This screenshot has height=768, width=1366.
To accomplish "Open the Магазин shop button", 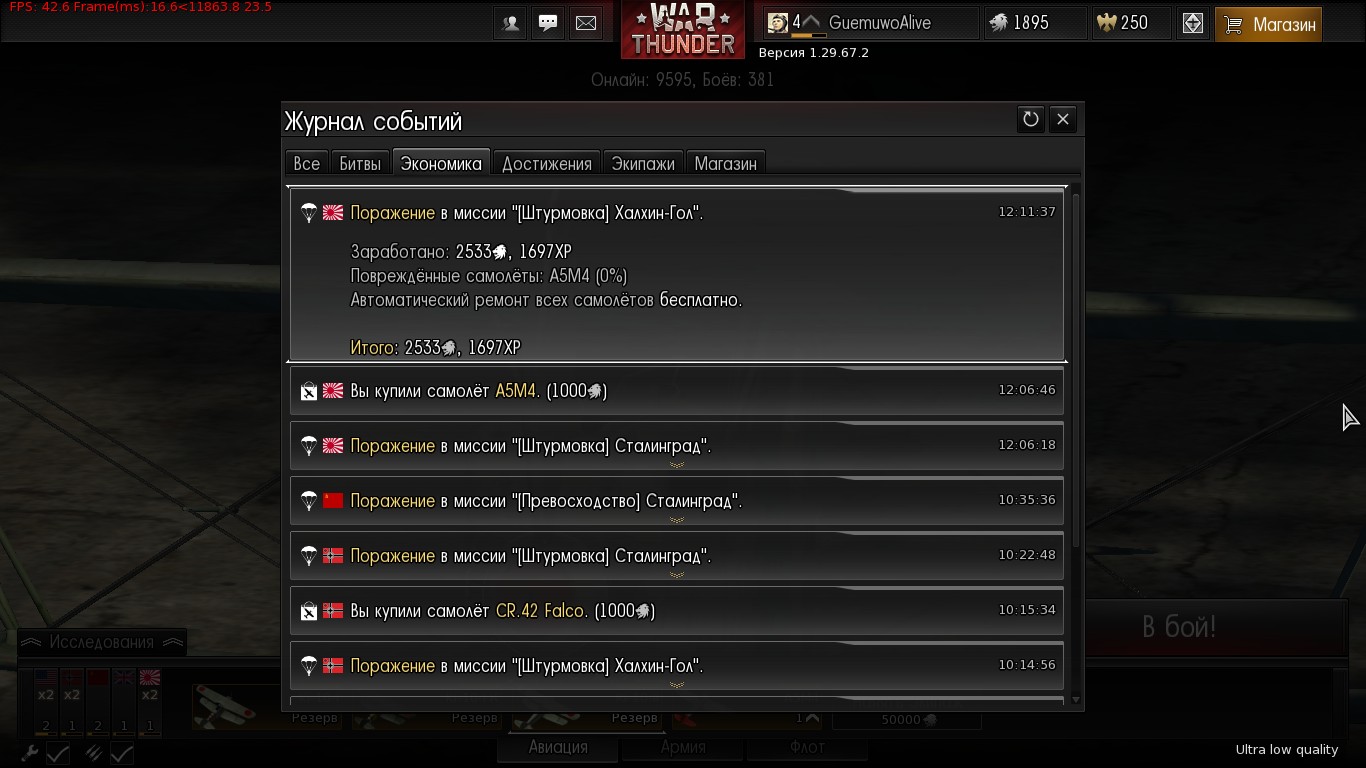I will tap(1268, 24).
